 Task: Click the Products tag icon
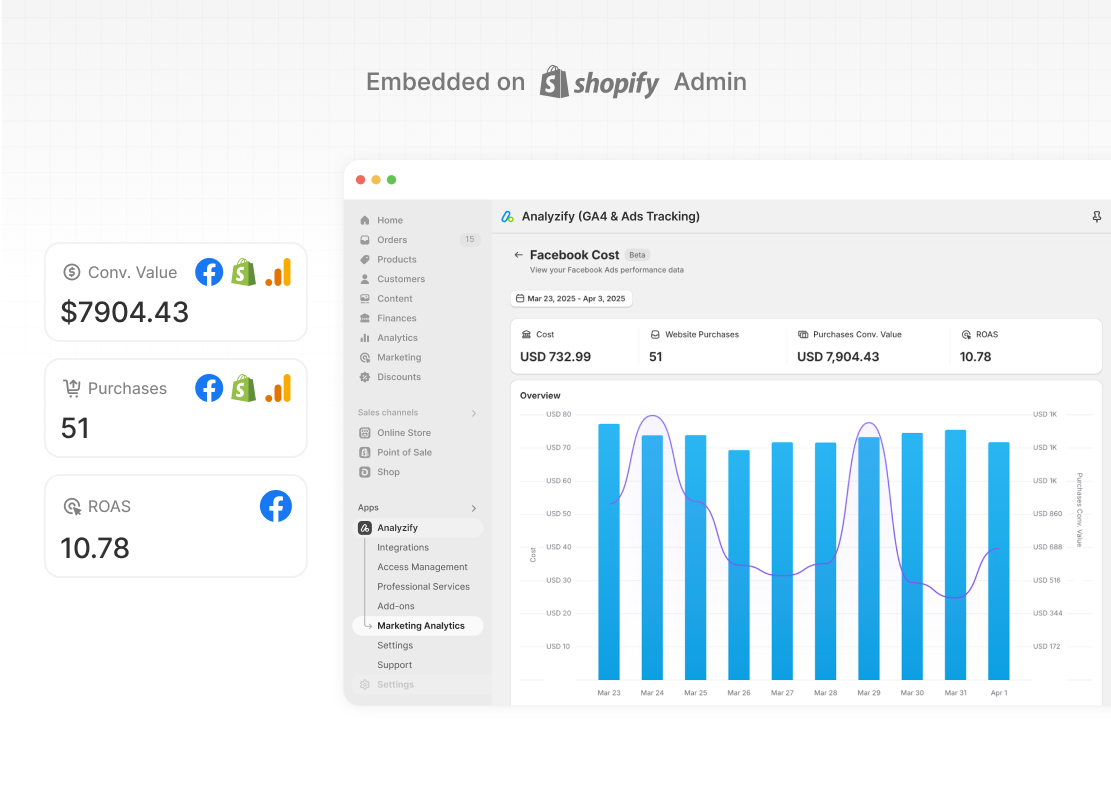365,259
